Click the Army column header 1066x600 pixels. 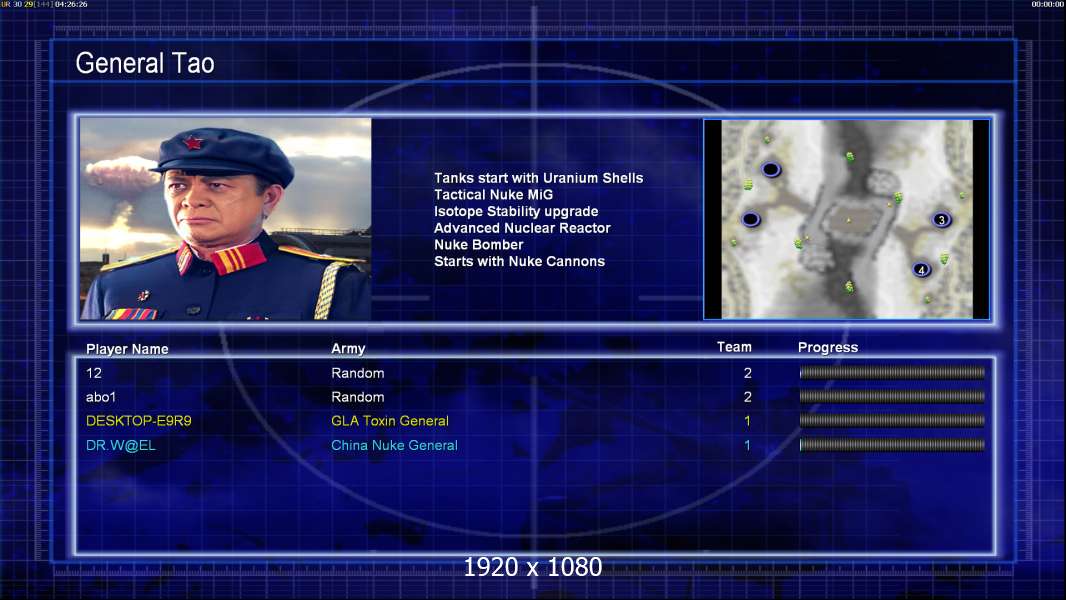pyautogui.click(x=348, y=349)
